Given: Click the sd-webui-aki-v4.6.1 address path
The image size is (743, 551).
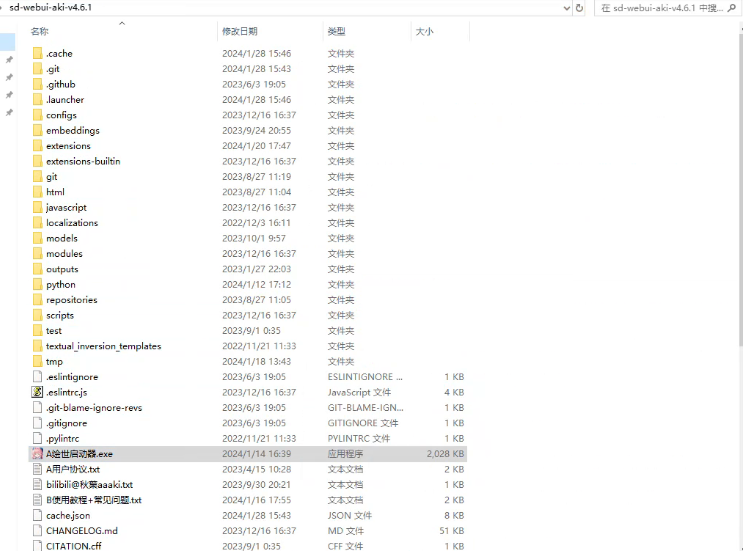Looking at the screenshot, I should [50, 8].
